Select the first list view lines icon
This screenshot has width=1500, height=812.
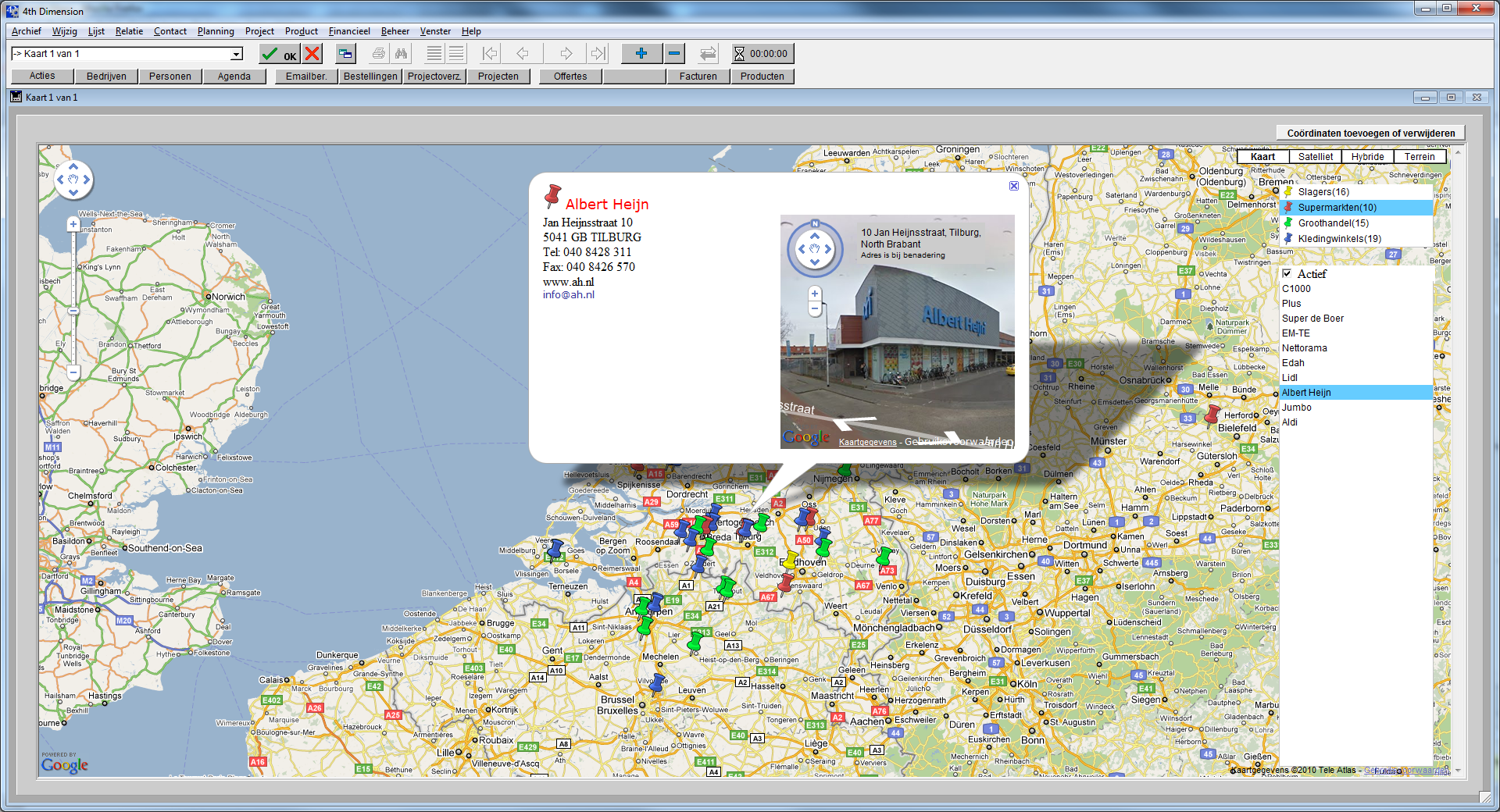(434, 54)
